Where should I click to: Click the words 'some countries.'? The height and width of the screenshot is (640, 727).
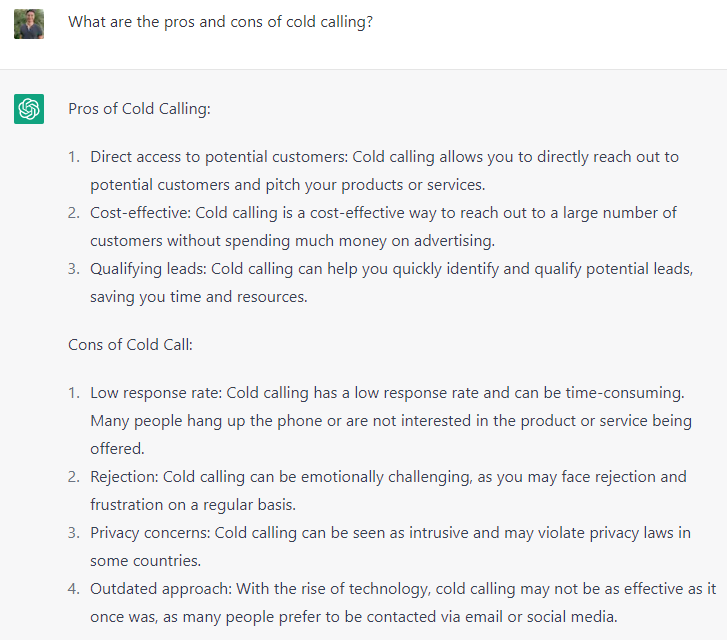[x=146, y=561]
